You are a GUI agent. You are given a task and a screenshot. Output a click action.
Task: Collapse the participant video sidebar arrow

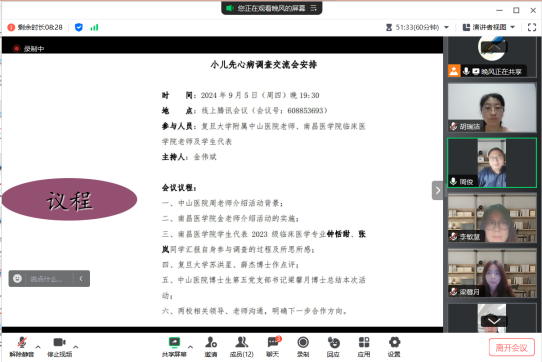click(438, 190)
